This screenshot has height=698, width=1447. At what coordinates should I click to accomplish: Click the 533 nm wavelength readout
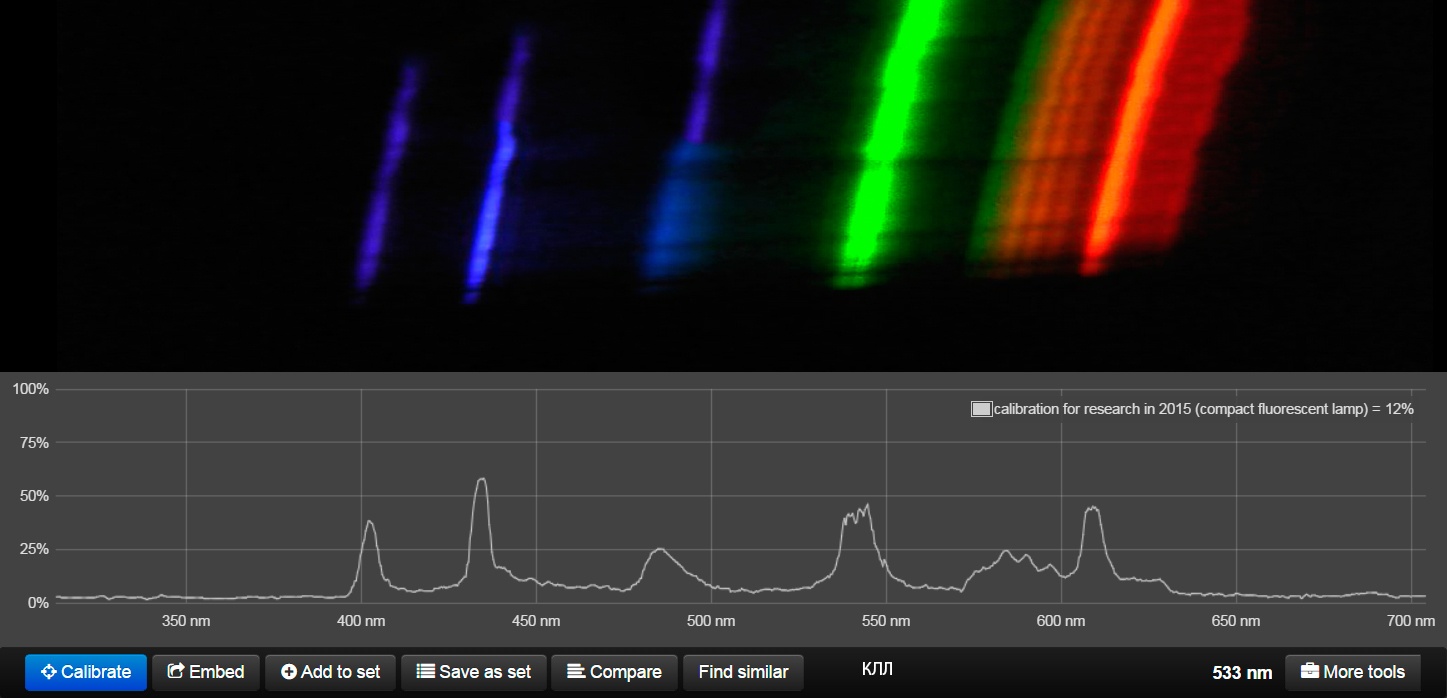pos(1242,673)
